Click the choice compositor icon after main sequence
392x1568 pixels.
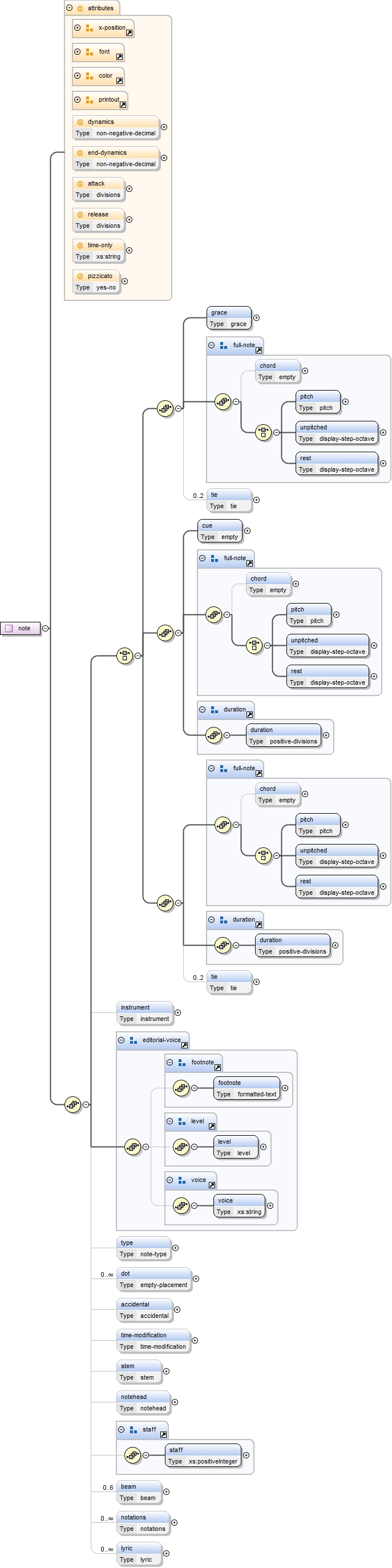[125, 656]
